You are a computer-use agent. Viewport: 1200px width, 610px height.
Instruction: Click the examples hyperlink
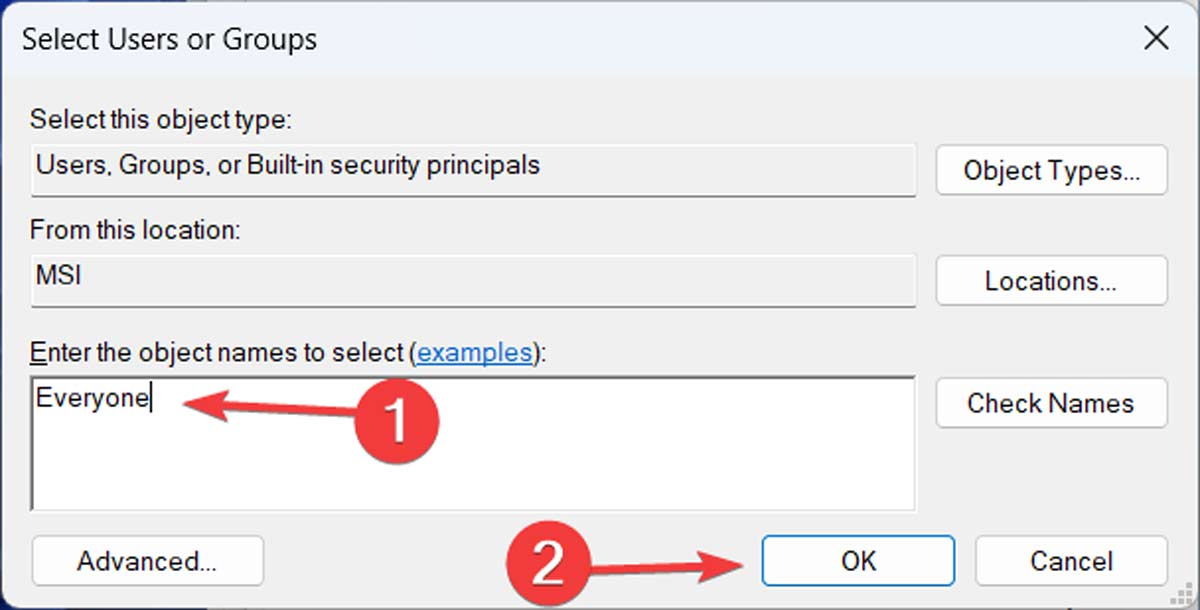(475, 352)
